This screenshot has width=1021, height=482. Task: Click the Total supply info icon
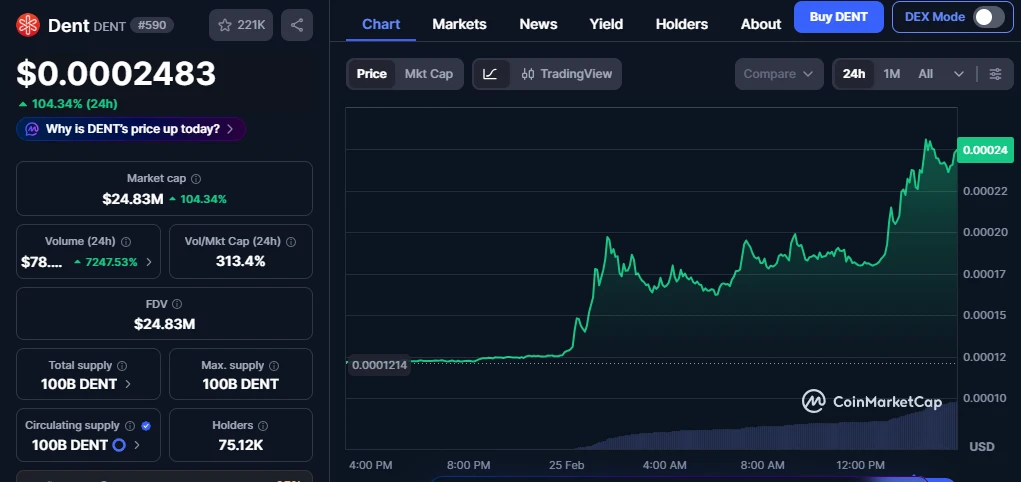(x=122, y=366)
